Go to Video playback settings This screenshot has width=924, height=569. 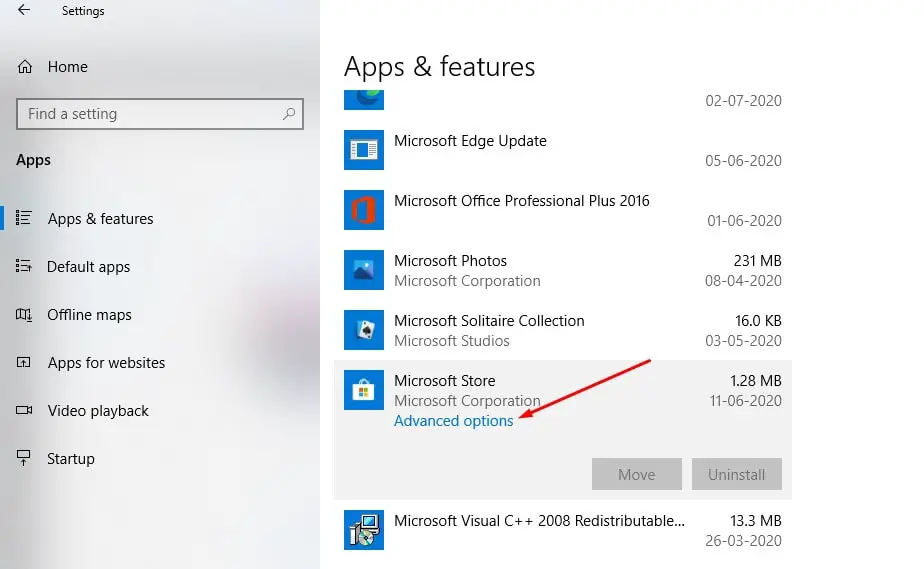pos(98,411)
